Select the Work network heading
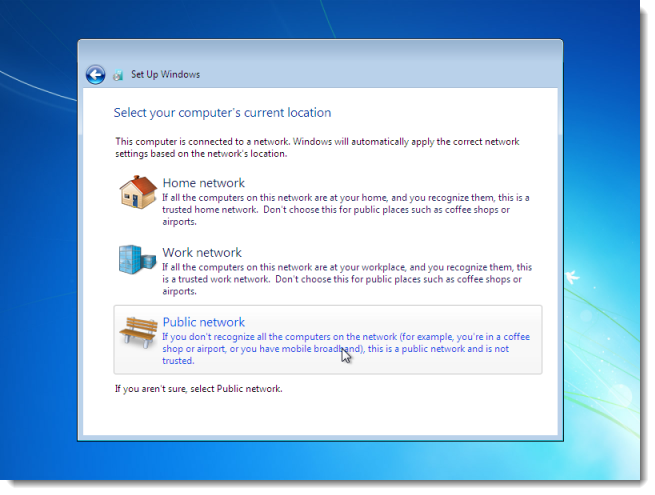 tap(202, 253)
